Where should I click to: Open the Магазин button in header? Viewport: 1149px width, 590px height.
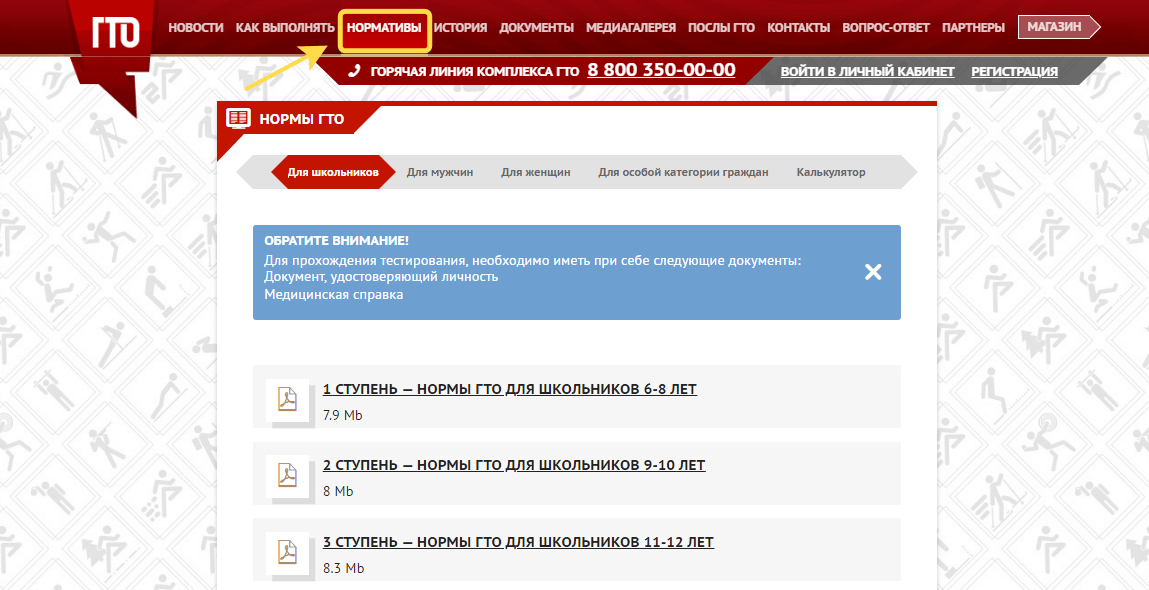point(1055,27)
